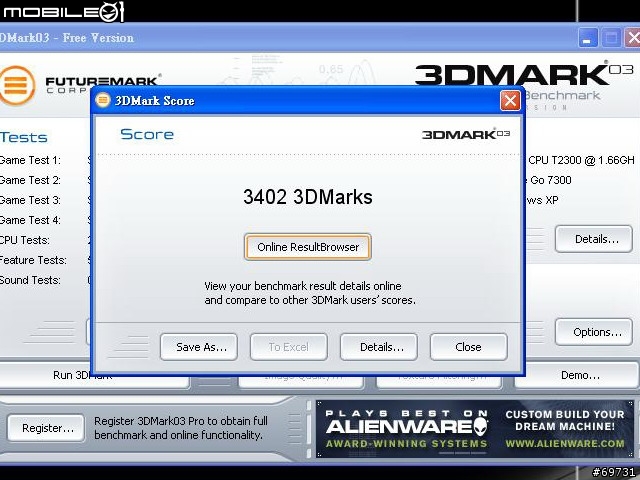
Task: Close the 3DMark Score dialog via red X
Action: pos(510,100)
